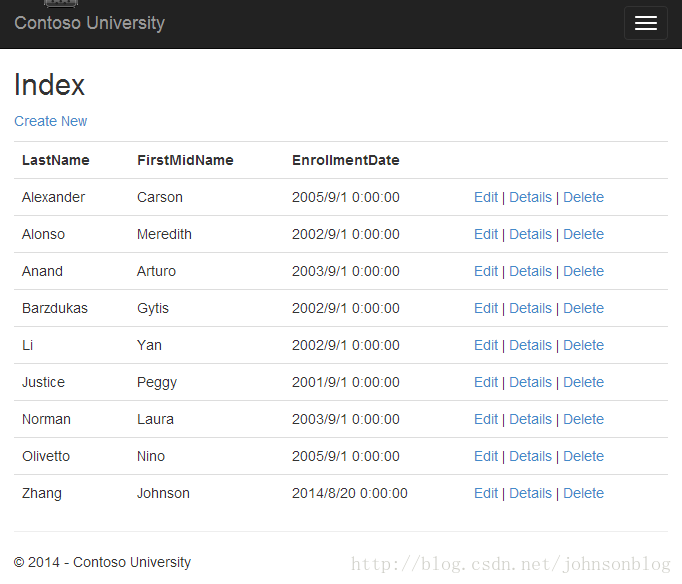Image resolution: width=682 pixels, height=584 pixels.
Task: Open Details for Li Yan
Action: [x=530, y=345]
